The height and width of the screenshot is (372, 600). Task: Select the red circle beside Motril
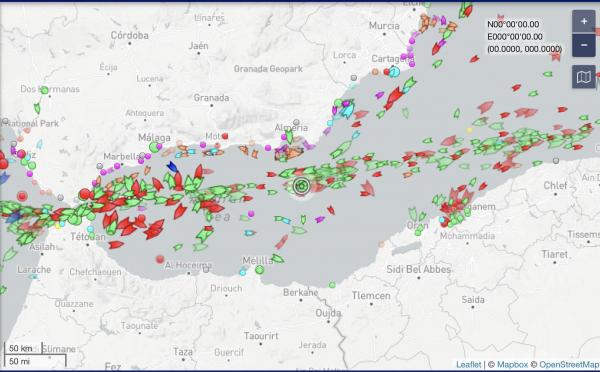225,136
